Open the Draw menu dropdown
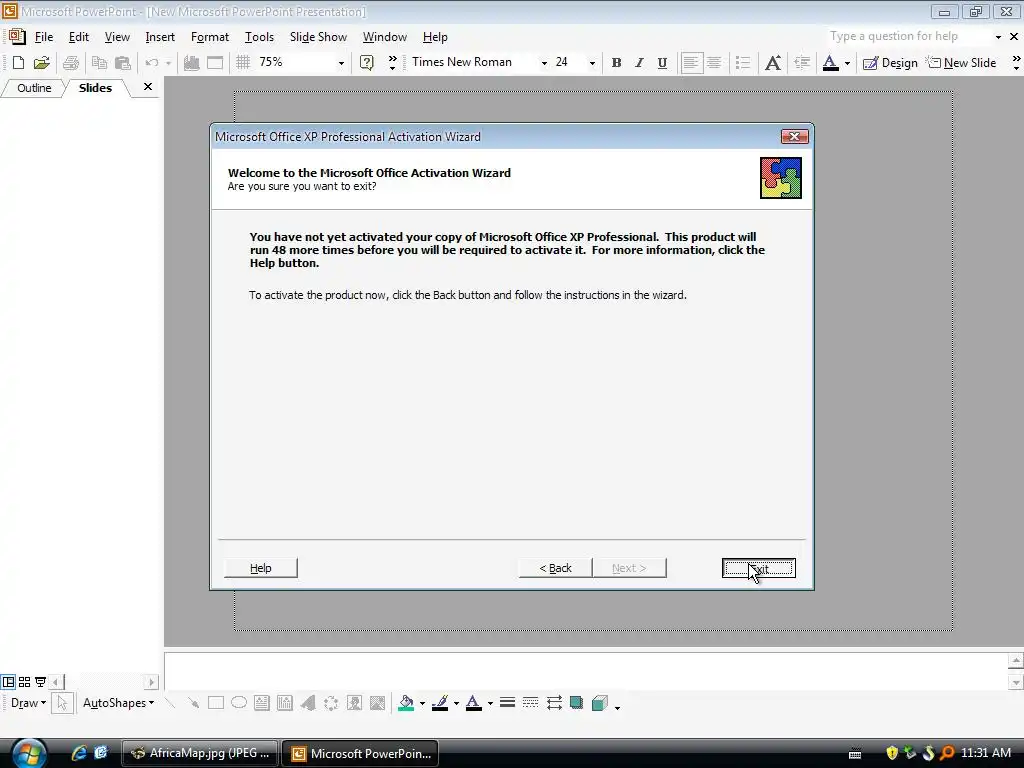 pos(28,703)
